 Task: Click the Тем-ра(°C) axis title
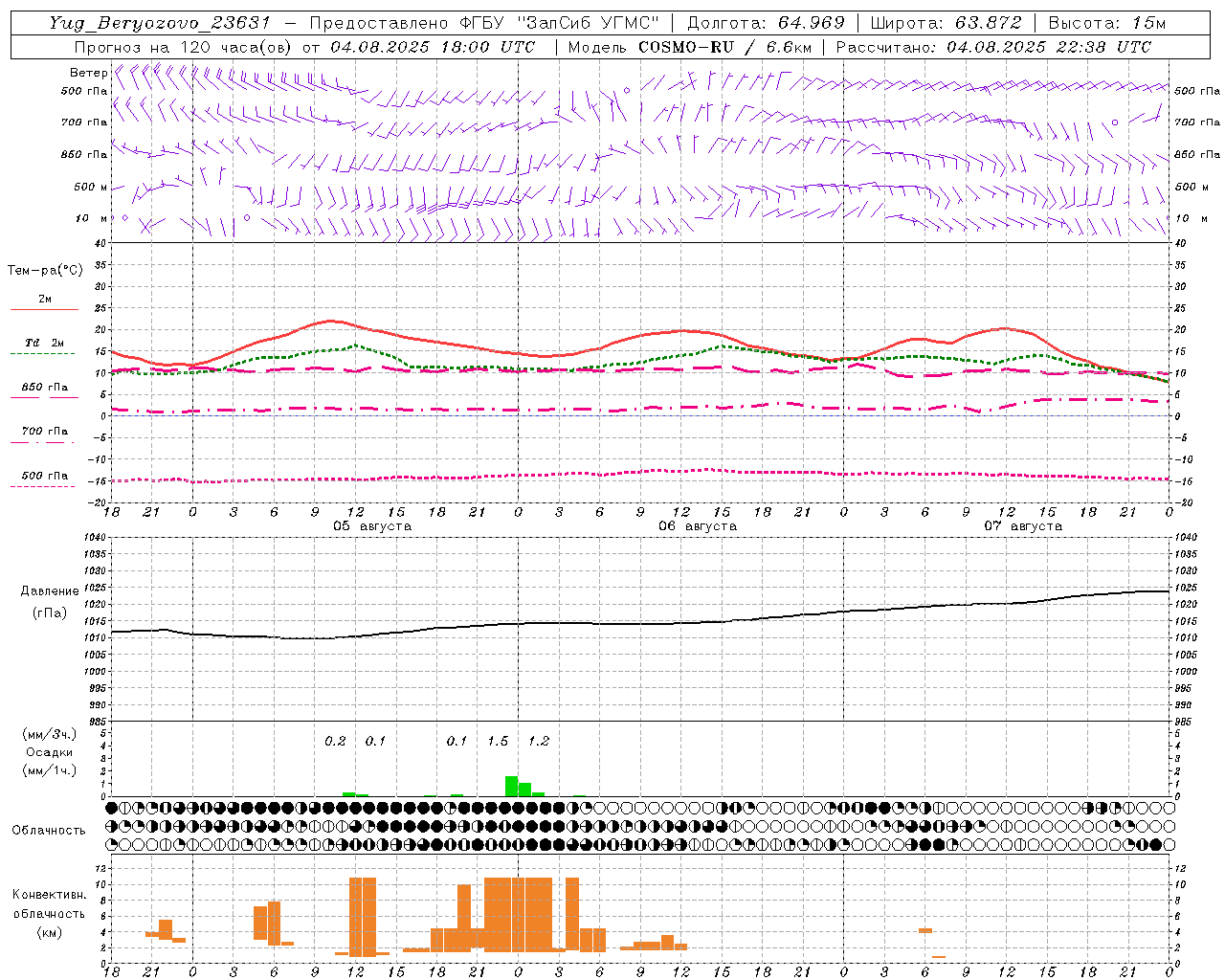click(45, 271)
